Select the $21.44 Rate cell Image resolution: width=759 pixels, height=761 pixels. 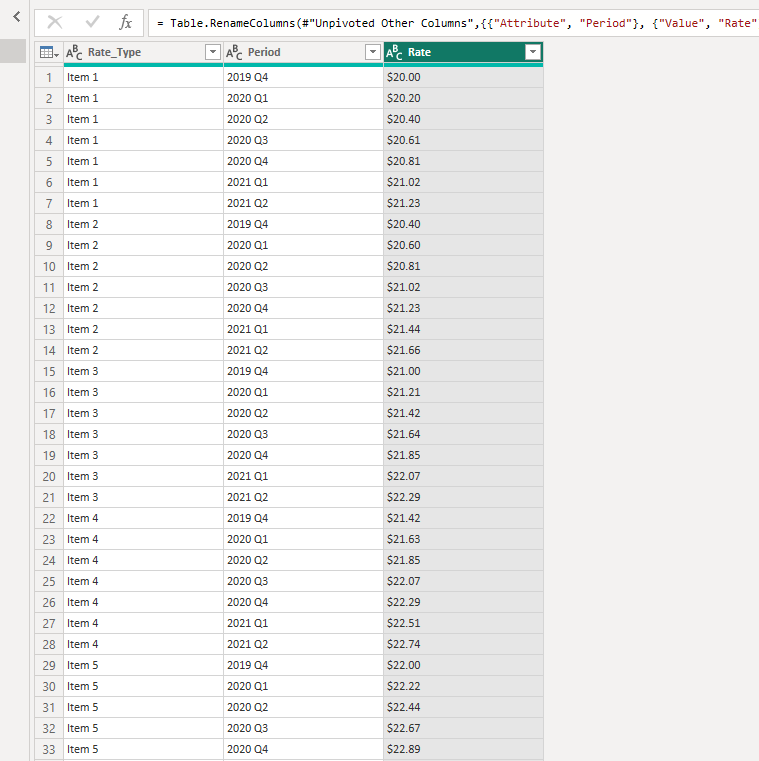(463, 329)
